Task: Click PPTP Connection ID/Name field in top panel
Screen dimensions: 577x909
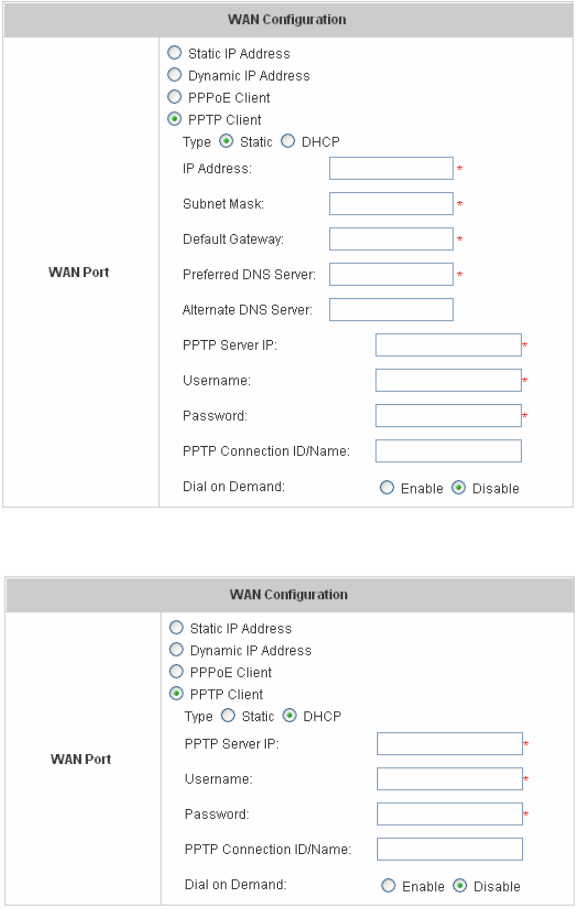Action: pos(449,451)
